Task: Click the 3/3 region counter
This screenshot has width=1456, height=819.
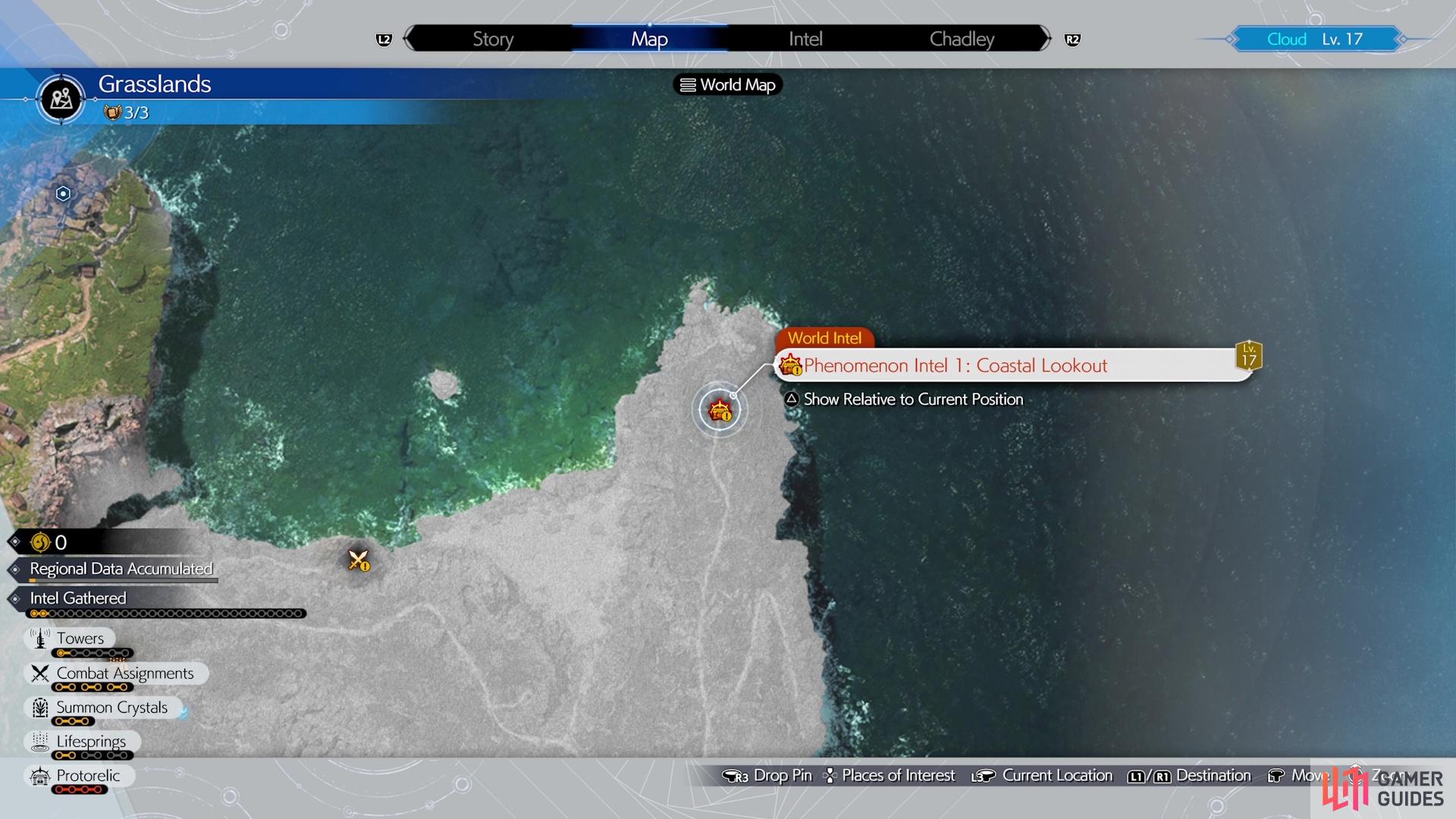Action: pyautogui.click(x=136, y=113)
